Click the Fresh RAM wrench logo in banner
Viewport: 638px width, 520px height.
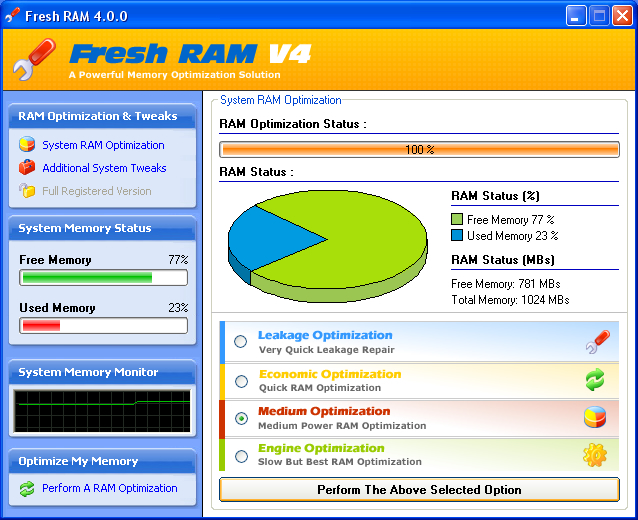pyautogui.click(x=34, y=59)
